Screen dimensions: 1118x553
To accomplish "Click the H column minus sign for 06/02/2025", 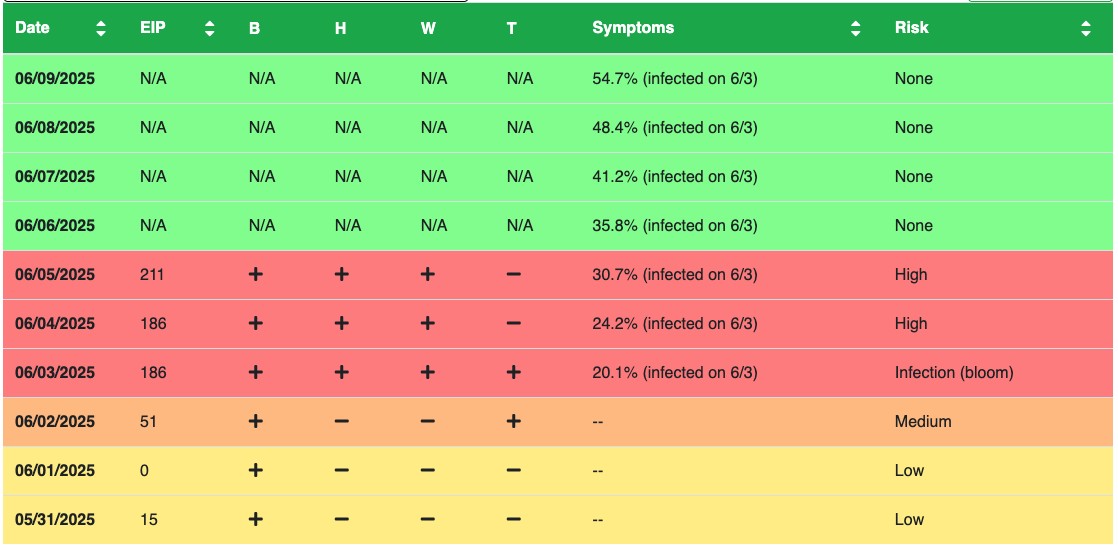I will (x=341, y=422).
